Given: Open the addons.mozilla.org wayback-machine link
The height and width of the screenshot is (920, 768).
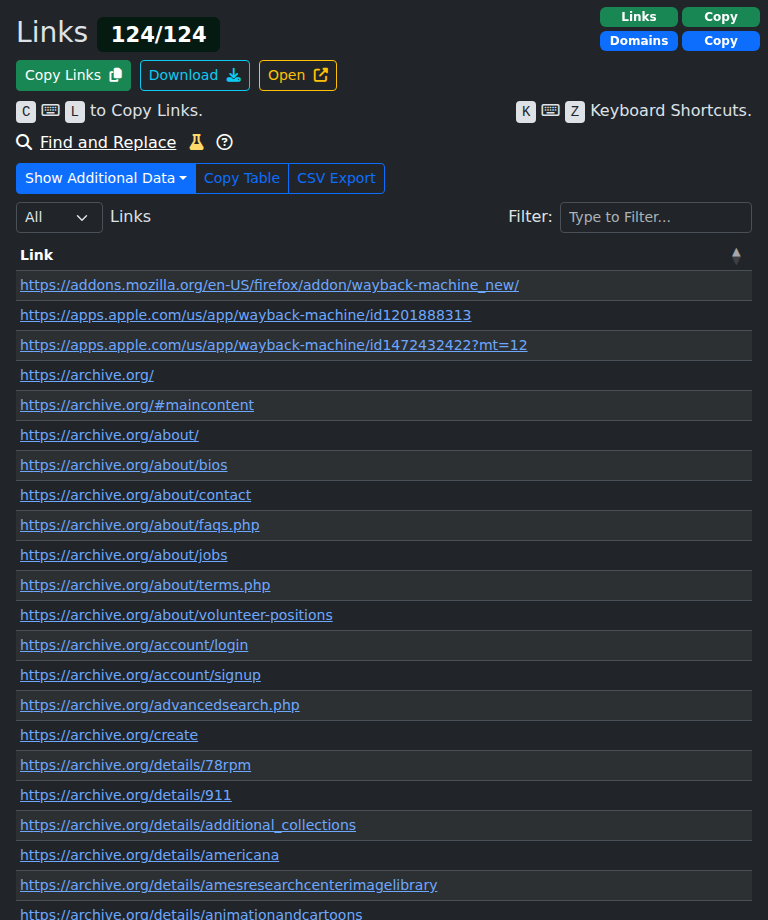Looking at the screenshot, I should pyautogui.click(x=269, y=285).
